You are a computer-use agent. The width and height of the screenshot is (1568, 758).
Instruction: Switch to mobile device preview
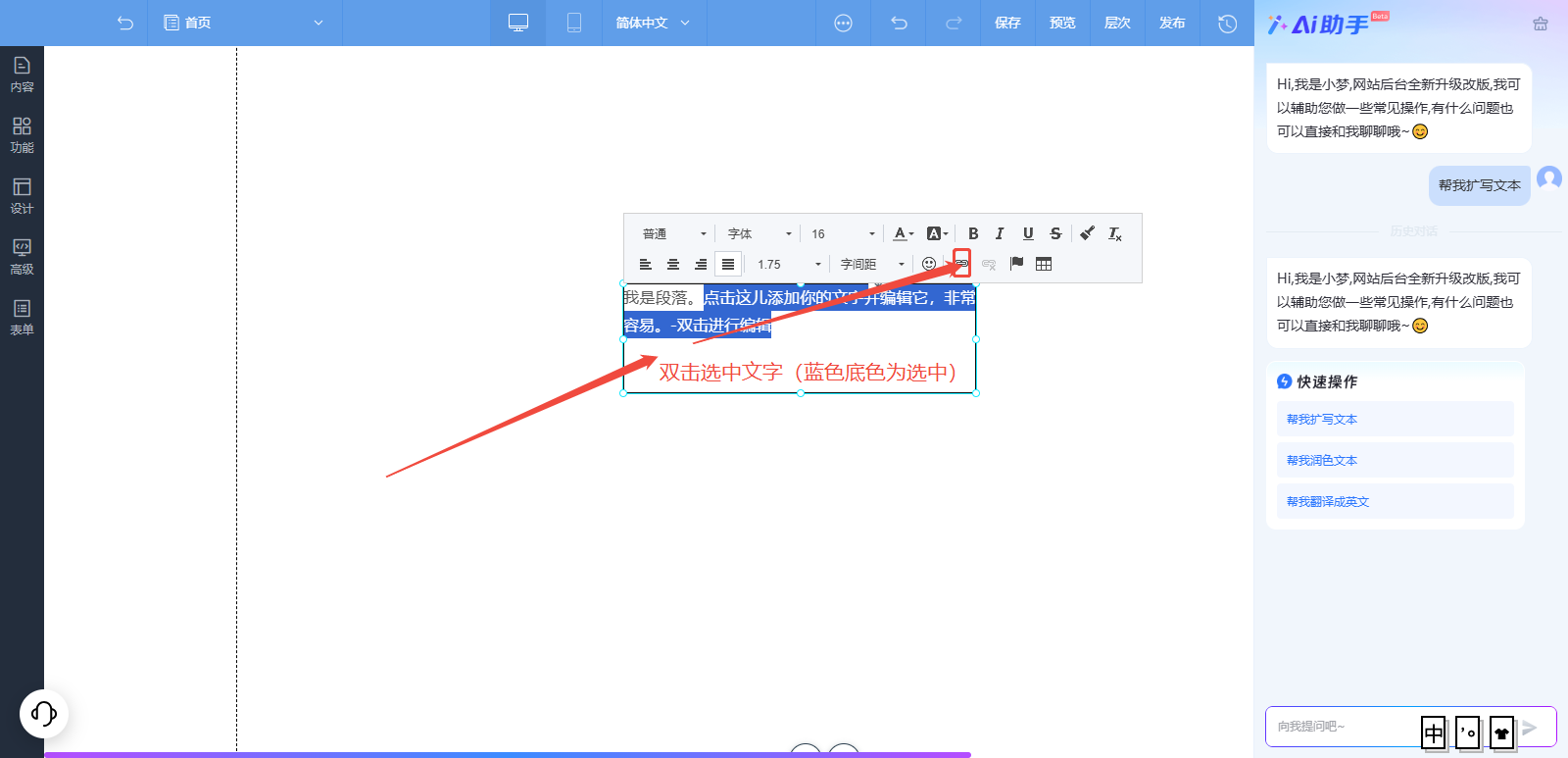[x=574, y=23]
